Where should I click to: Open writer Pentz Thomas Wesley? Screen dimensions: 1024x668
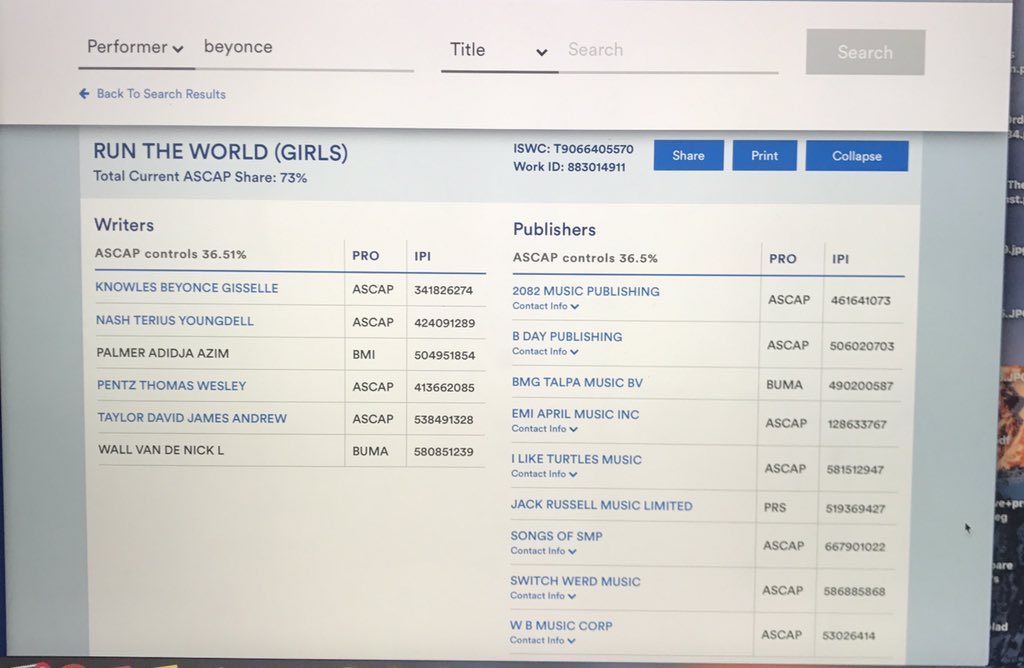(172, 385)
